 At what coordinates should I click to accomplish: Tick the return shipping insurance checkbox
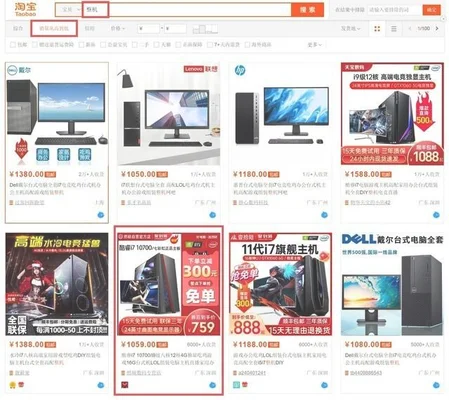point(34,45)
